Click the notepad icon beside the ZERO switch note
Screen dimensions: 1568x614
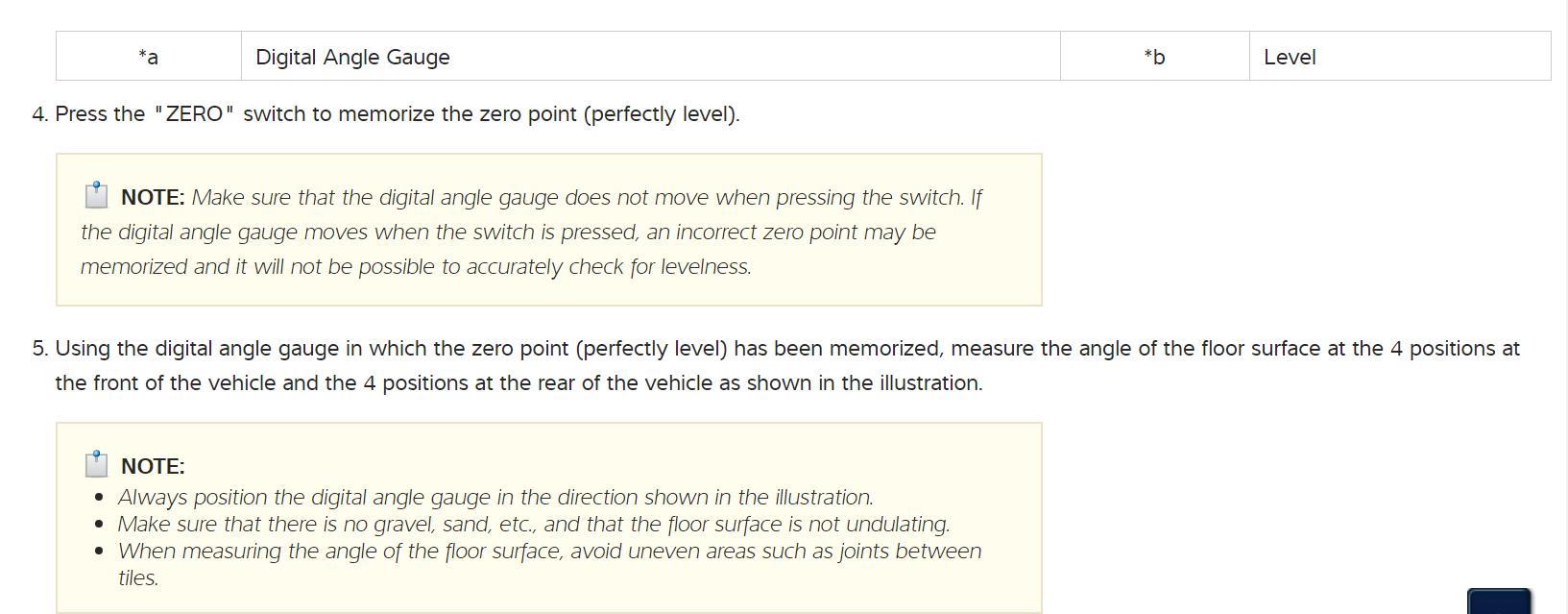96,195
